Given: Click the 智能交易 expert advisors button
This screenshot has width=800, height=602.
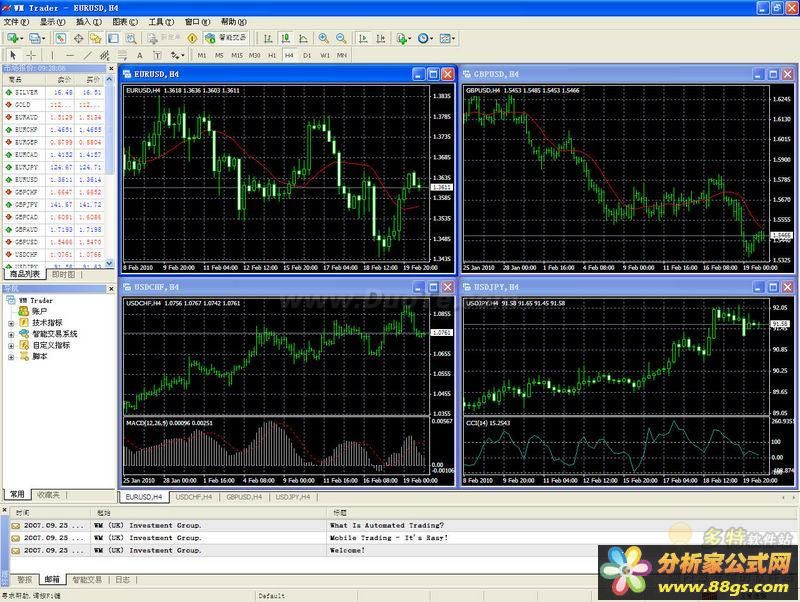Looking at the screenshot, I should (226, 38).
